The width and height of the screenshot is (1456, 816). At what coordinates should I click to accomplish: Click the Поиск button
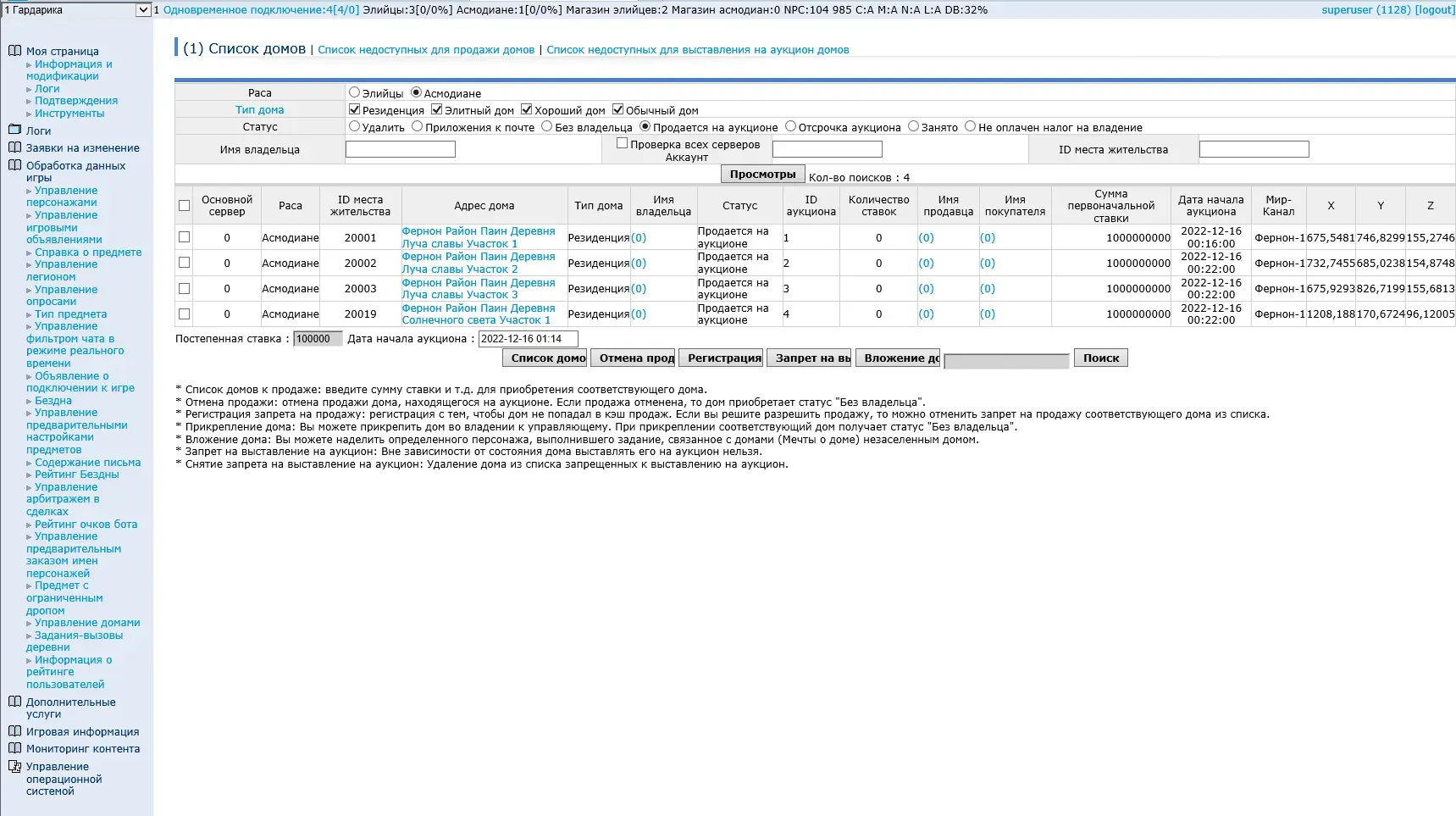pyautogui.click(x=1101, y=358)
